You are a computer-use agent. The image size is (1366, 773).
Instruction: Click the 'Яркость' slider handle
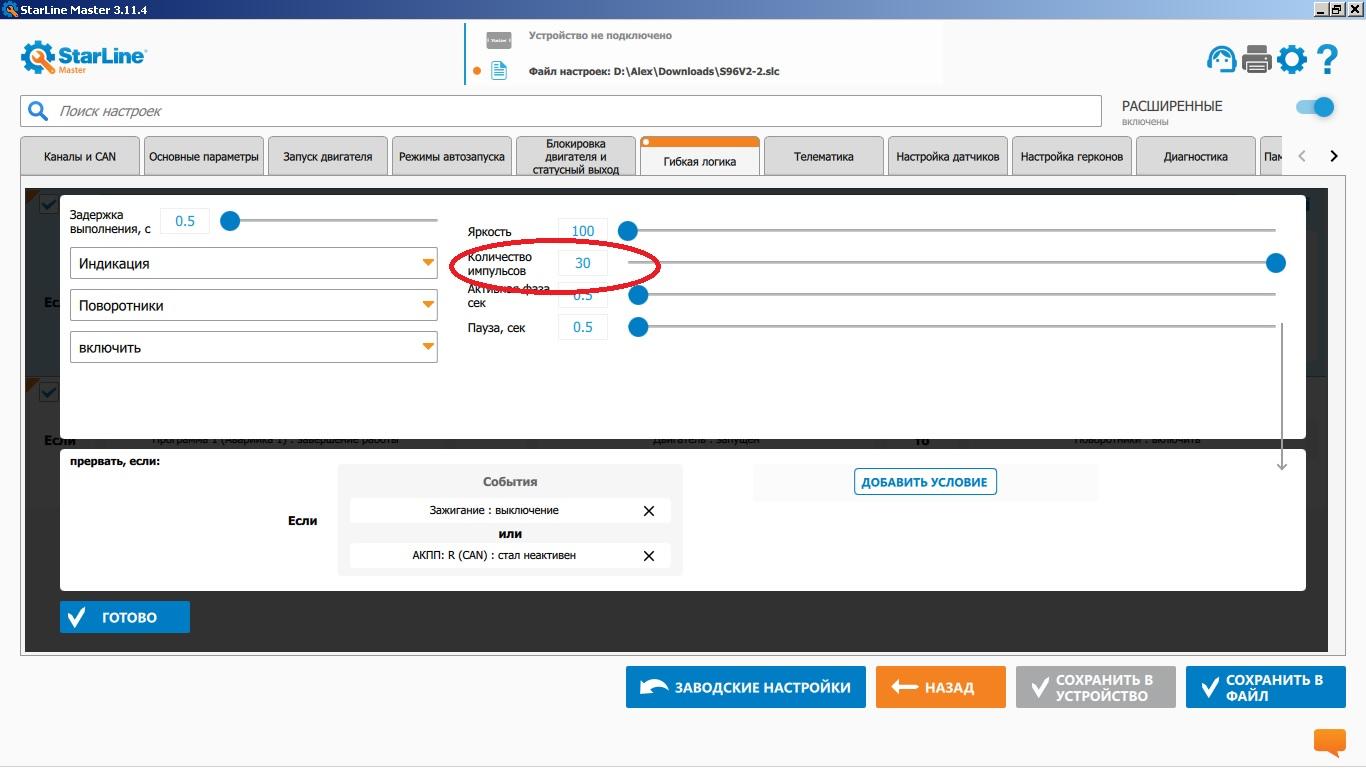[628, 231]
